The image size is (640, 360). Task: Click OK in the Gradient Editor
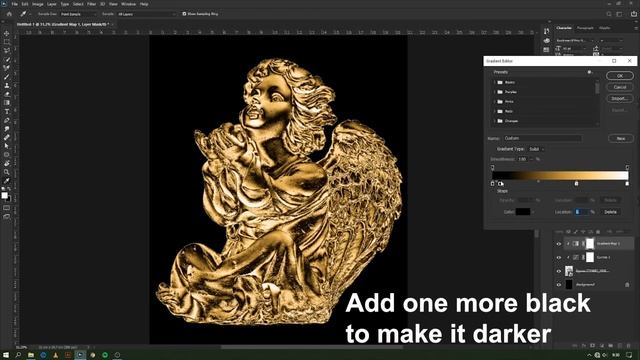coord(620,76)
